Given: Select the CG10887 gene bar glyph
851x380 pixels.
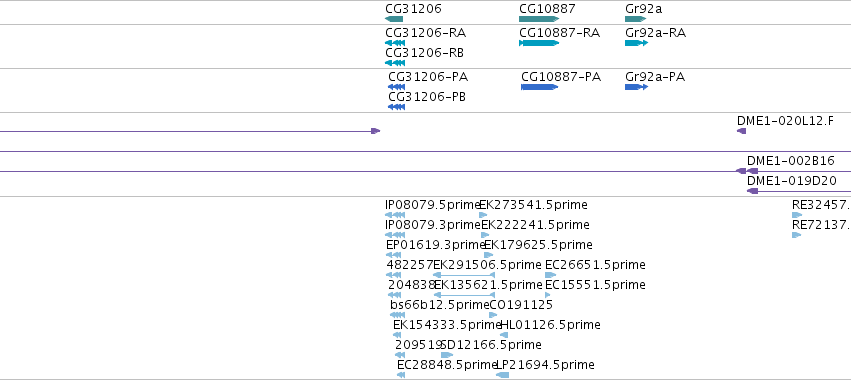Looking at the screenshot, I should tap(539, 19).
